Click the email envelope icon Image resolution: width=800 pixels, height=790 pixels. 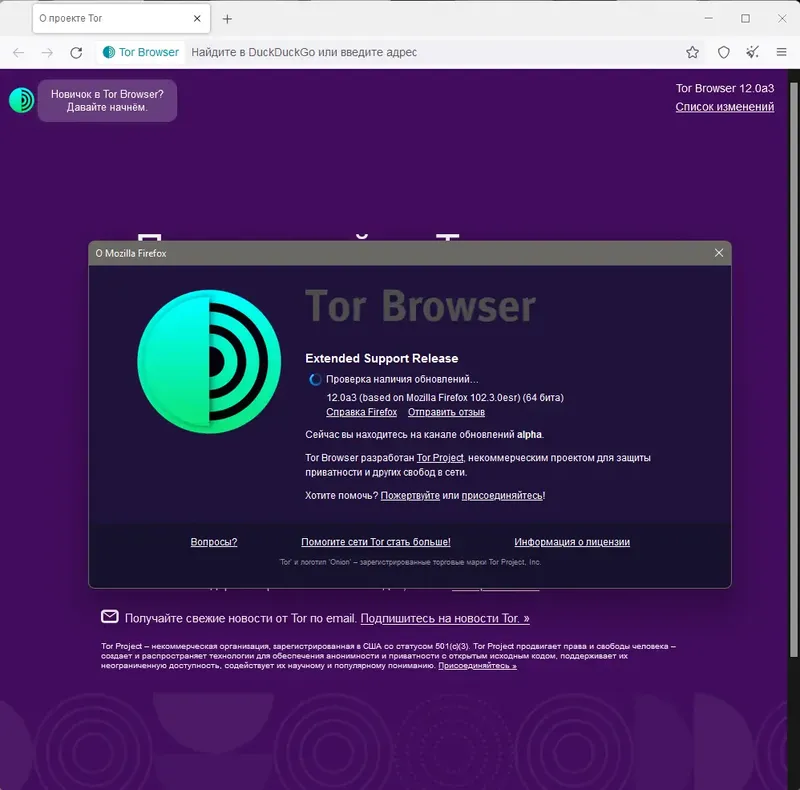[x=110, y=616]
